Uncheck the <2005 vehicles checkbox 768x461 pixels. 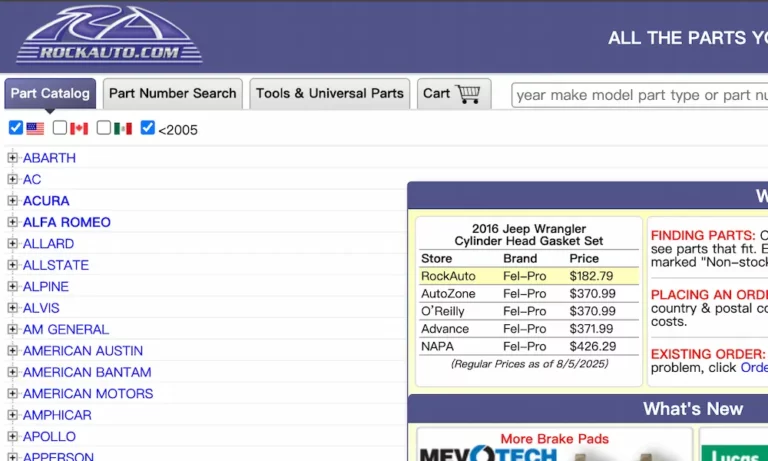point(147,128)
